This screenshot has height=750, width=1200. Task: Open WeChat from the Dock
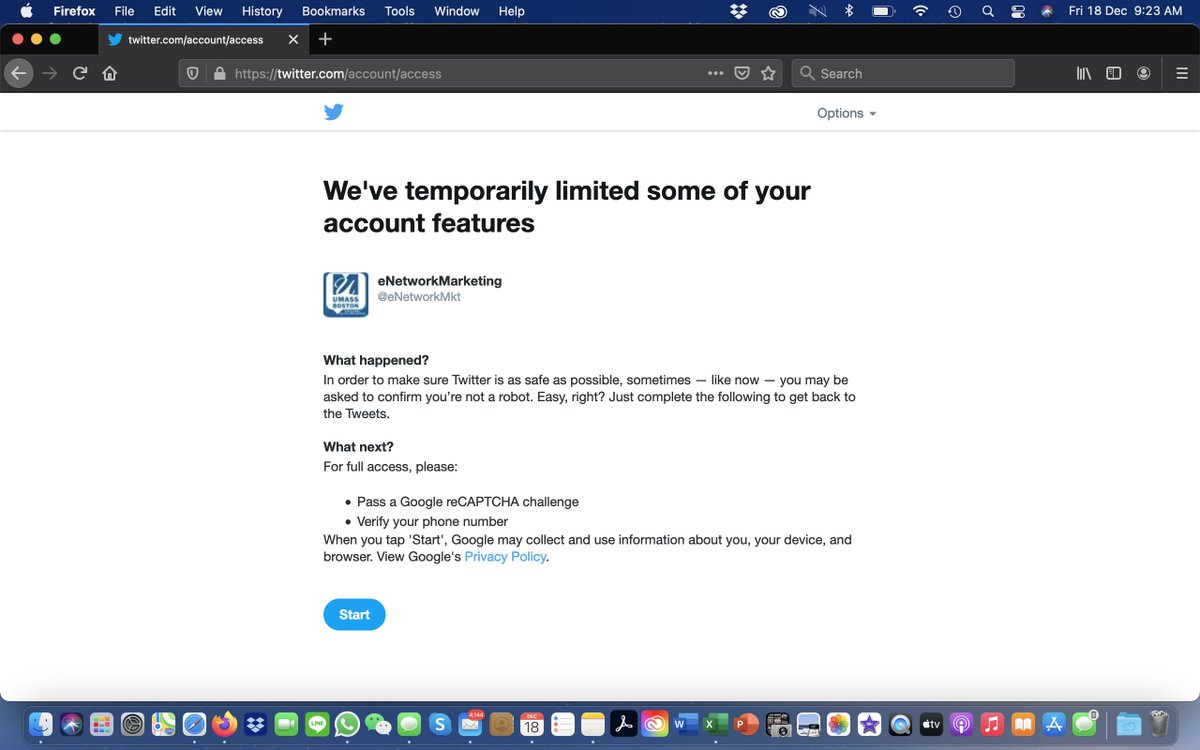(378, 723)
